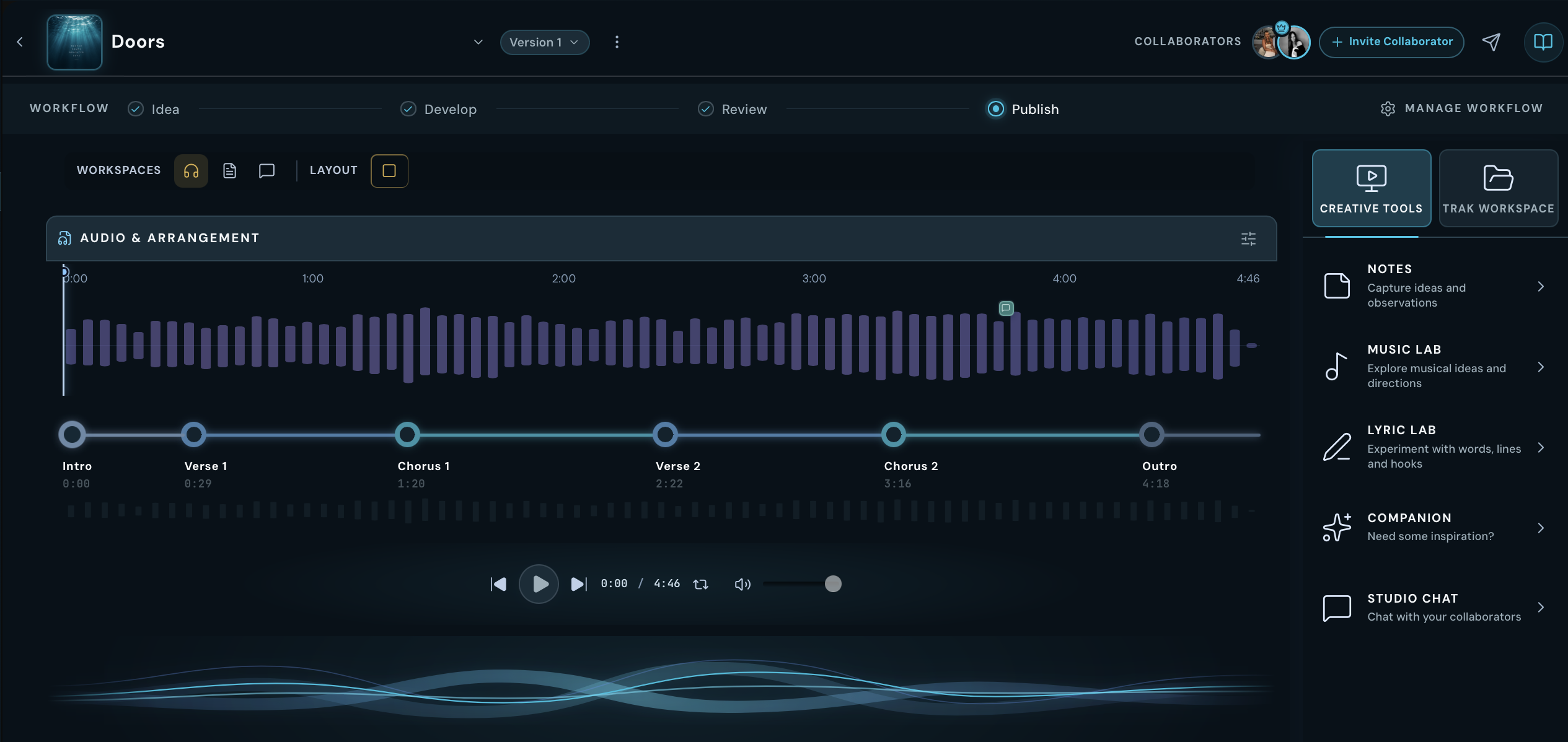The height and width of the screenshot is (742, 1568).
Task: Toggle loop playback
Action: pyautogui.click(x=700, y=584)
